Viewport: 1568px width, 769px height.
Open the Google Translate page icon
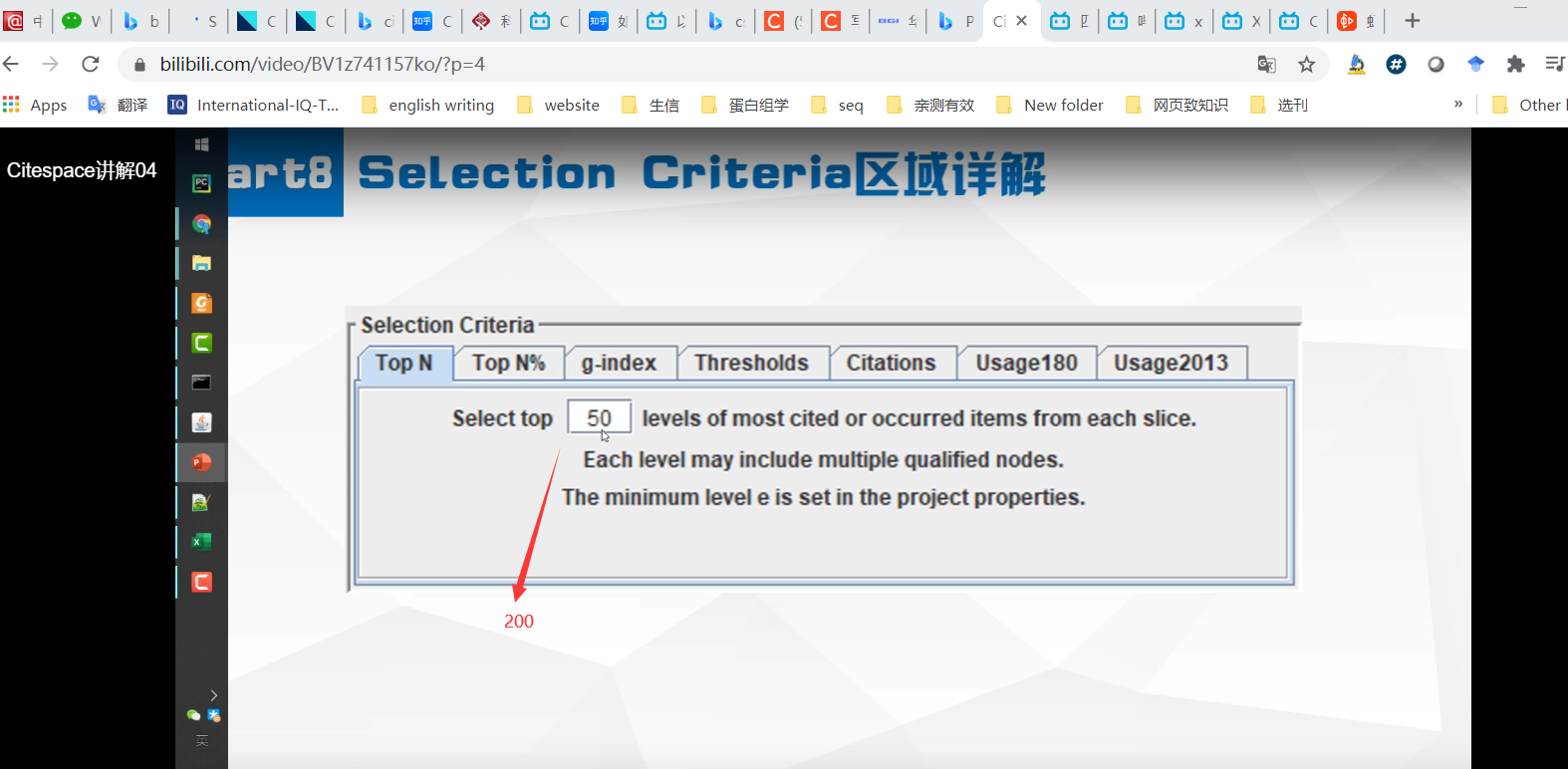1266,65
